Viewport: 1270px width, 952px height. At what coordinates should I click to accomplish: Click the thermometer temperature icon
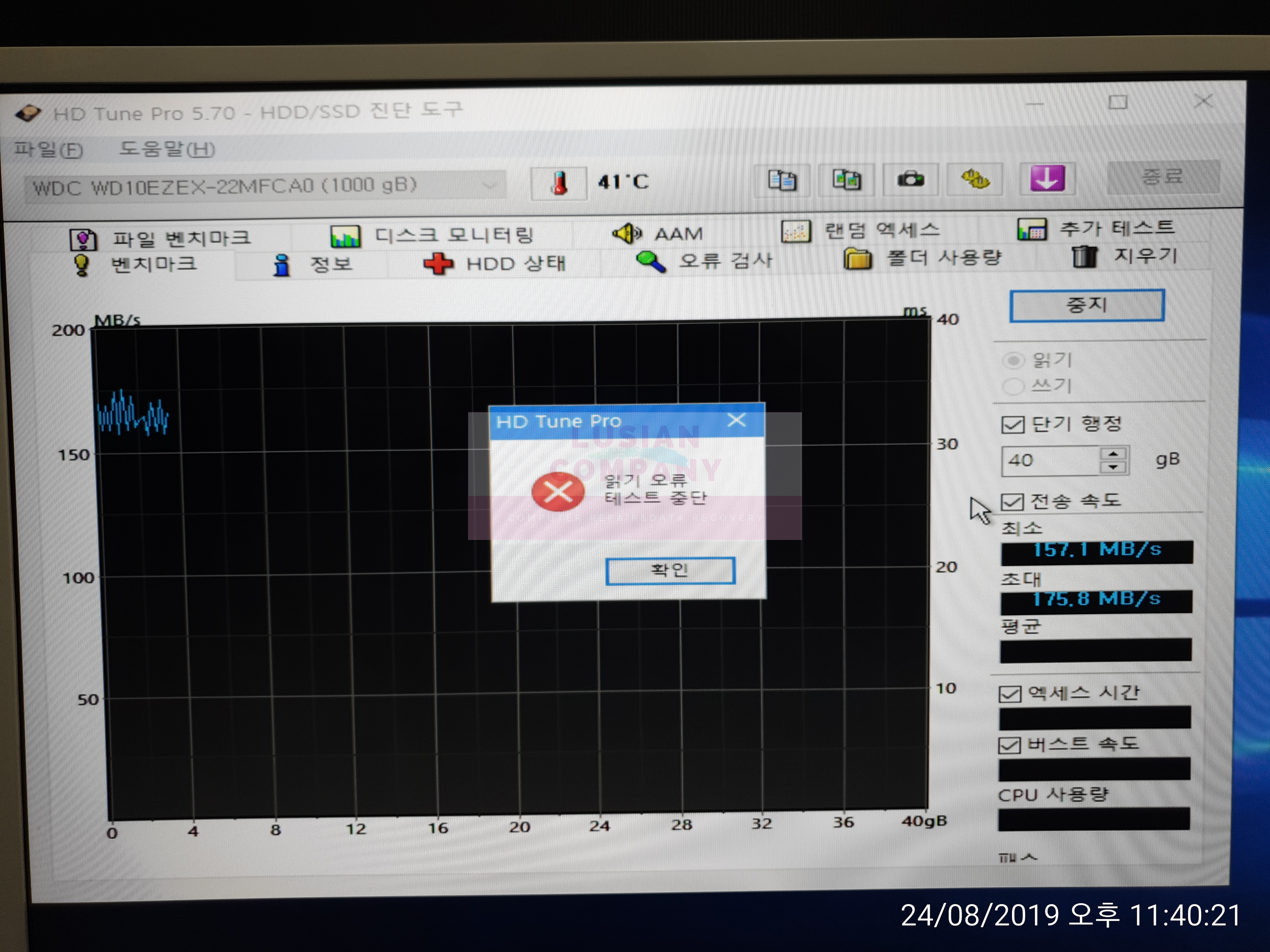click(x=559, y=183)
